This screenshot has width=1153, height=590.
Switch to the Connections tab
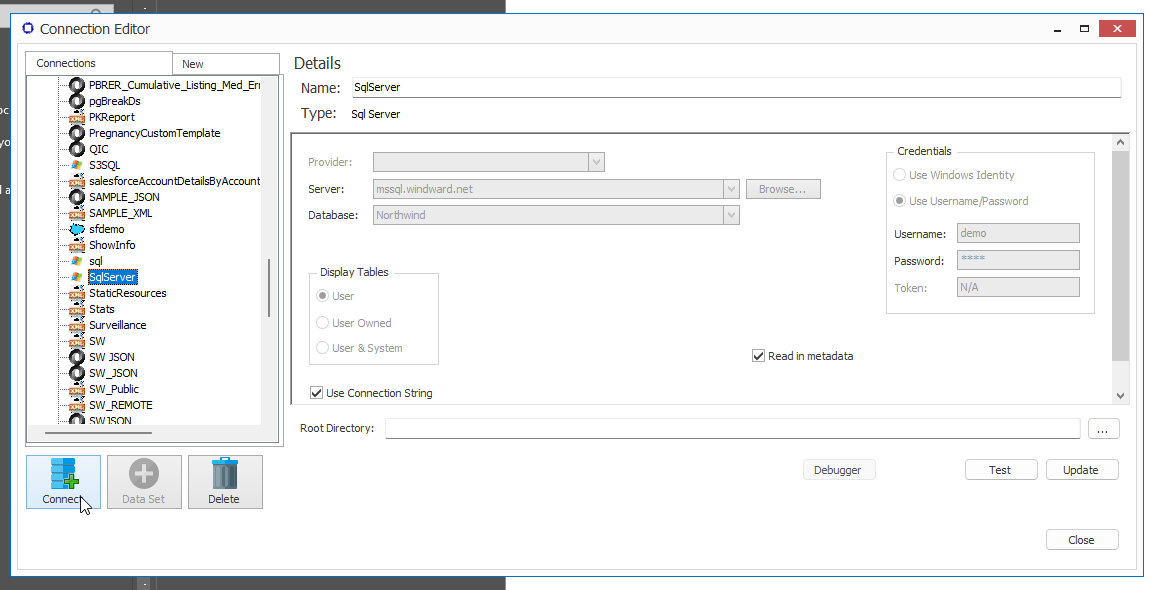click(99, 63)
